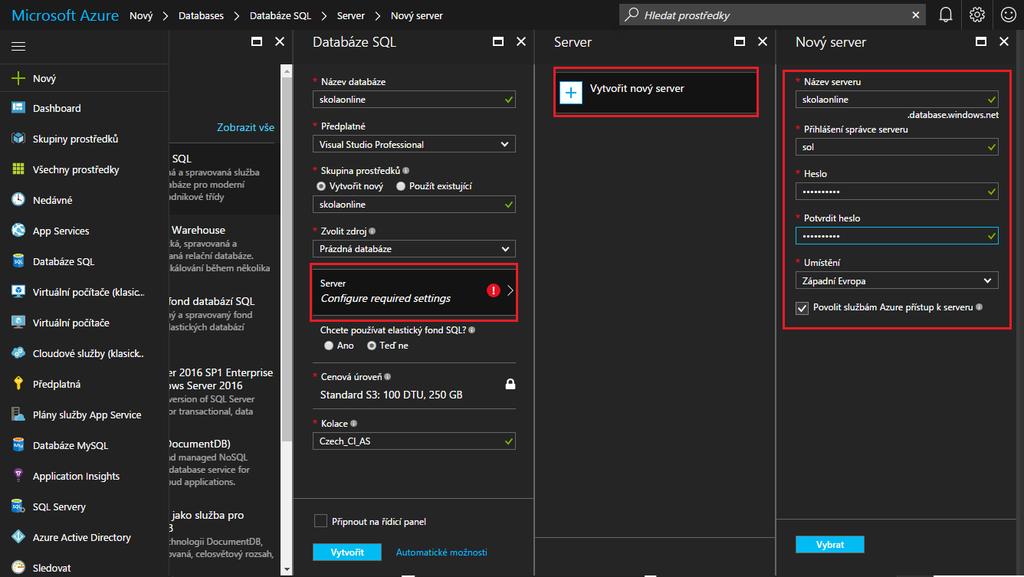
Task: Open Zvolit zdroj dropdown Prázdná databáze
Action: click(x=414, y=249)
